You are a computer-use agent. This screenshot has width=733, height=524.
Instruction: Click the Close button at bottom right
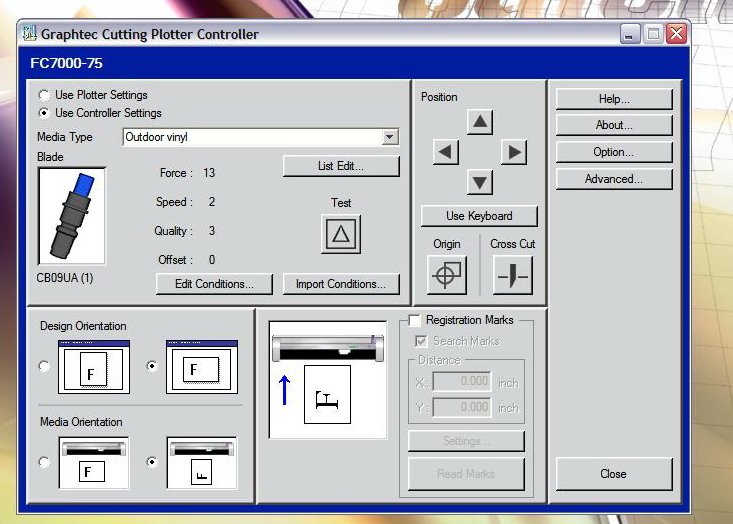click(614, 474)
